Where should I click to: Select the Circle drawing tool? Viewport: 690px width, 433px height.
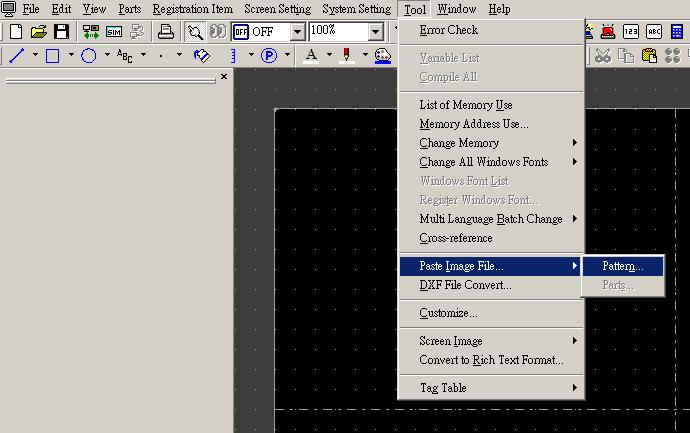(x=89, y=56)
